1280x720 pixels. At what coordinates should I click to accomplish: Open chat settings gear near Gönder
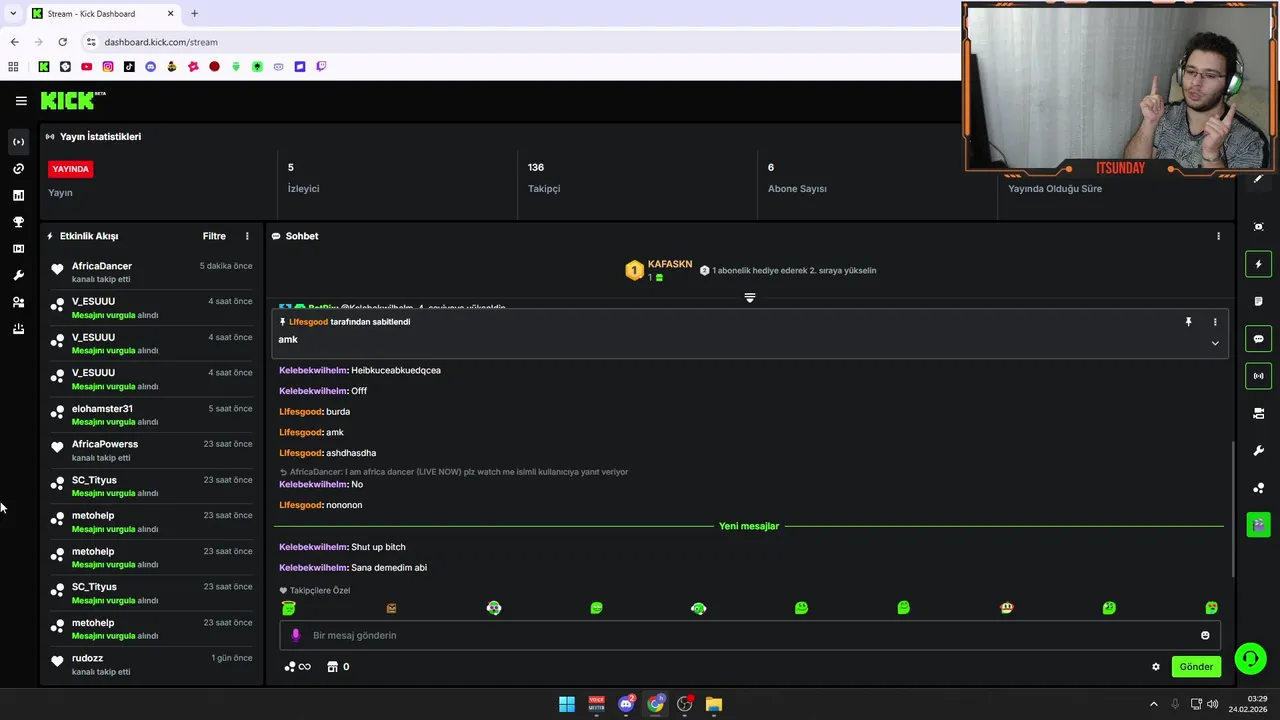pos(1156,667)
